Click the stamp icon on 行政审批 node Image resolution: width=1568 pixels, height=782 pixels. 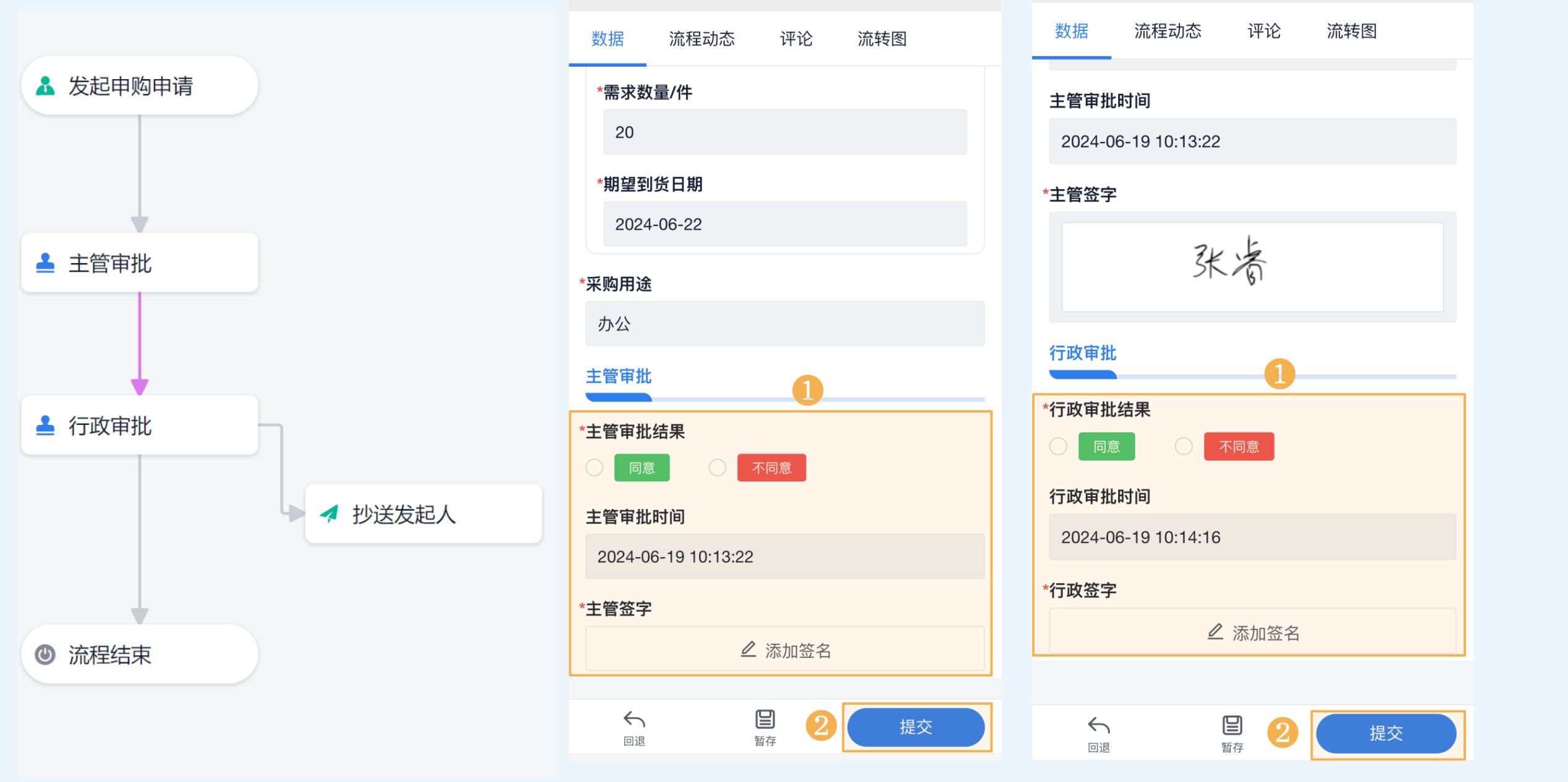[x=45, y=426]
